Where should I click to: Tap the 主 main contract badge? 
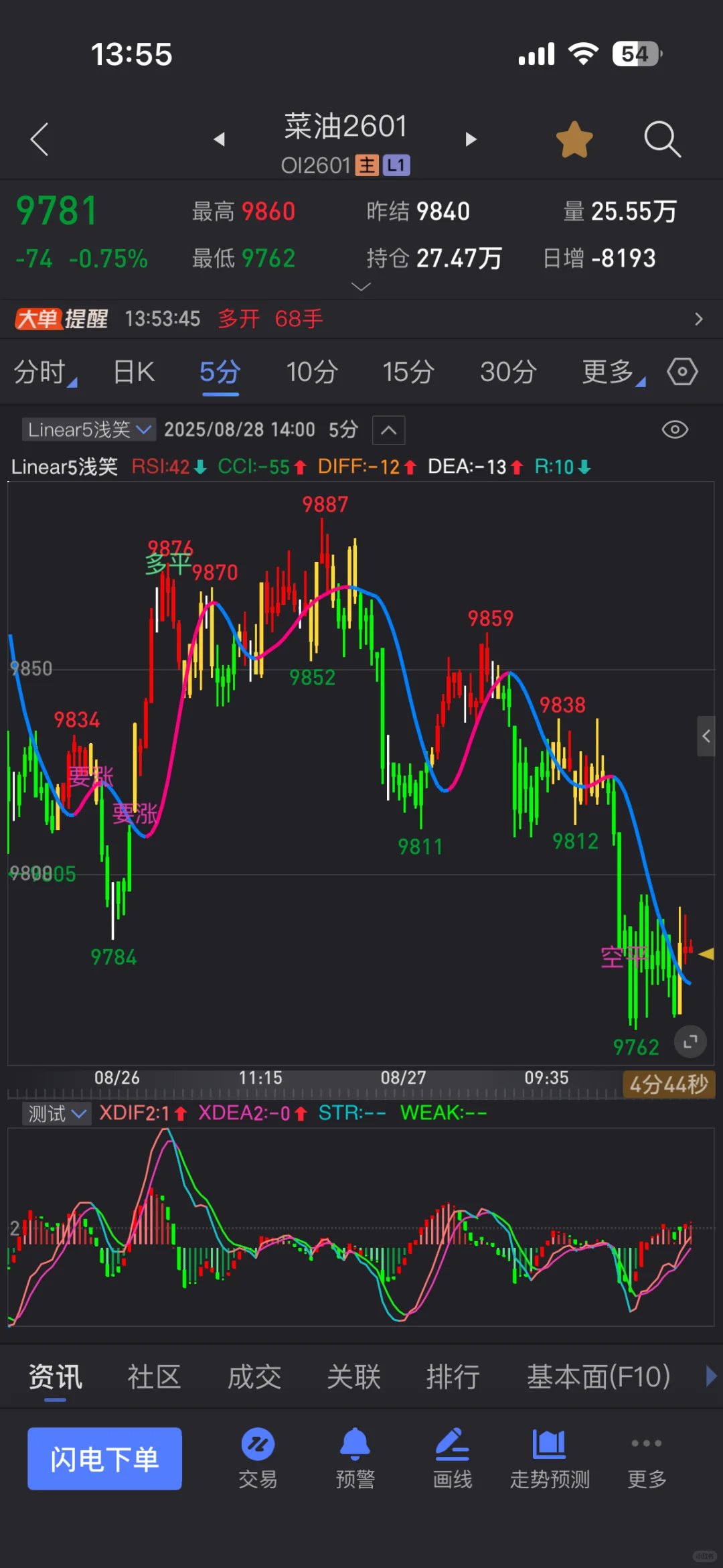click(367, 165)
